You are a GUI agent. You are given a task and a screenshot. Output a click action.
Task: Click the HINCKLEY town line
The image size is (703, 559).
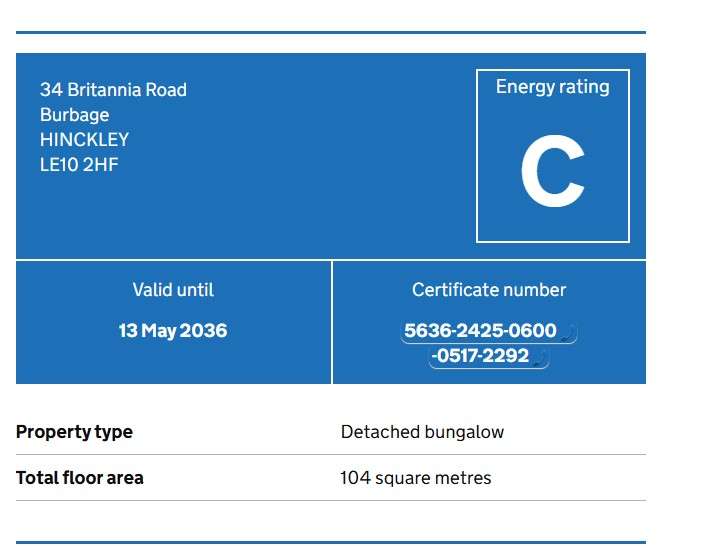coord(84,139)
